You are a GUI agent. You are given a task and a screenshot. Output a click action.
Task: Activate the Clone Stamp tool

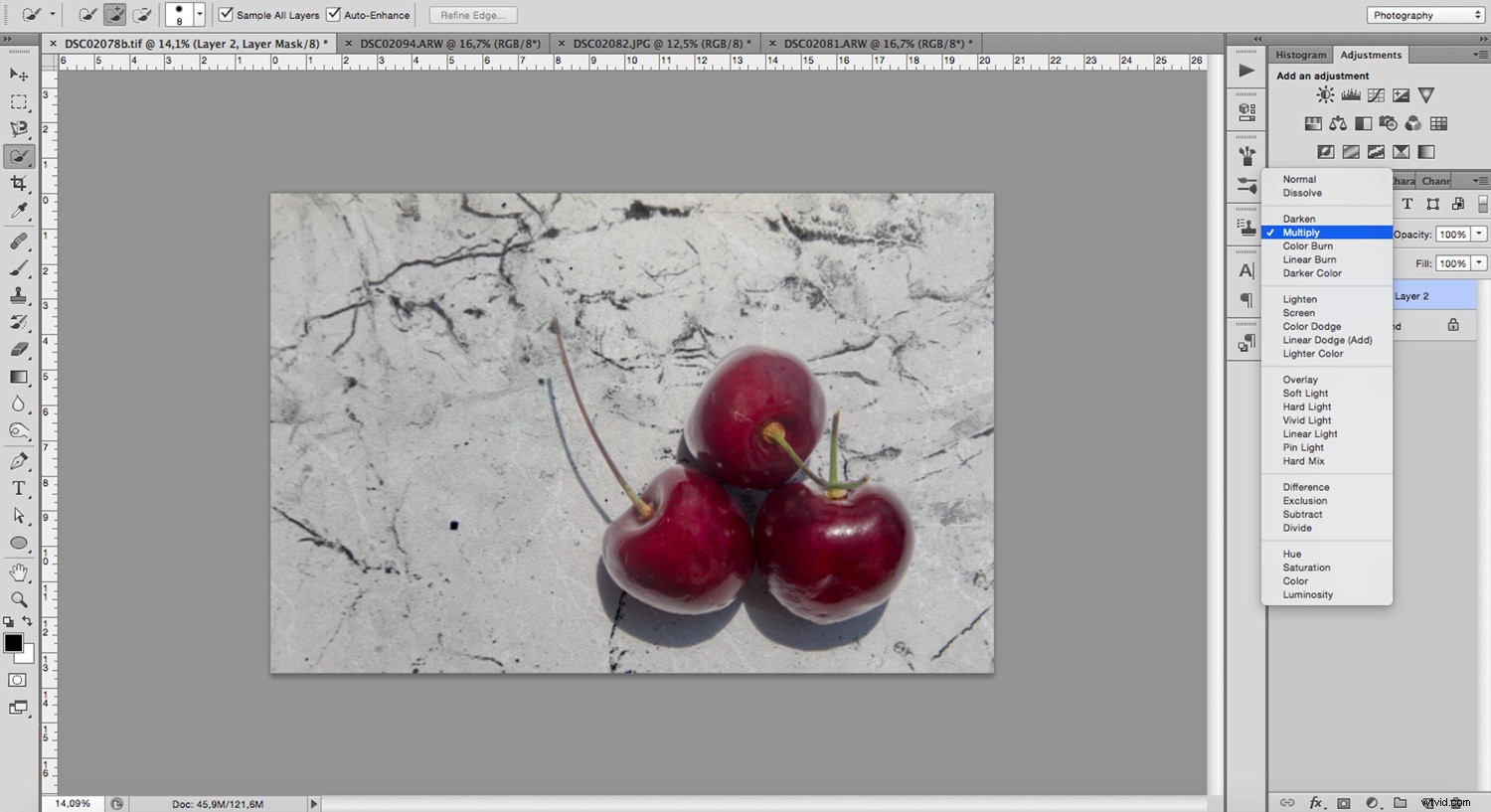coord(18,294)
